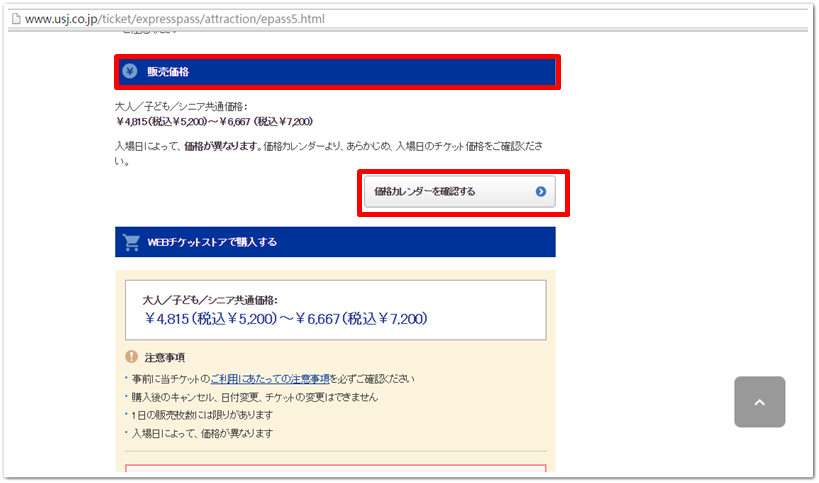Click the yen icon in the 販売価格 header

pos(130,71)
